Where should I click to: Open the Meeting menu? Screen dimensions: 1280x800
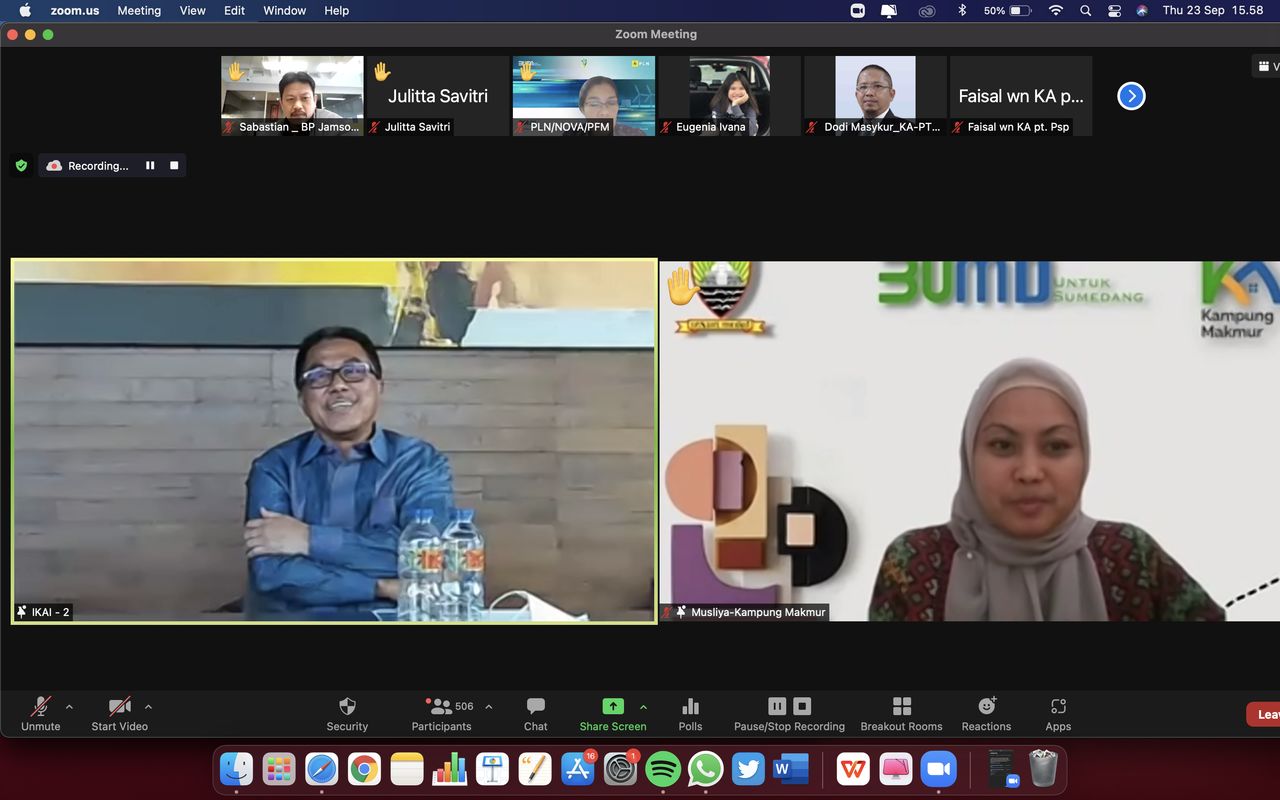pyautogui.click(x=139, y=10)
